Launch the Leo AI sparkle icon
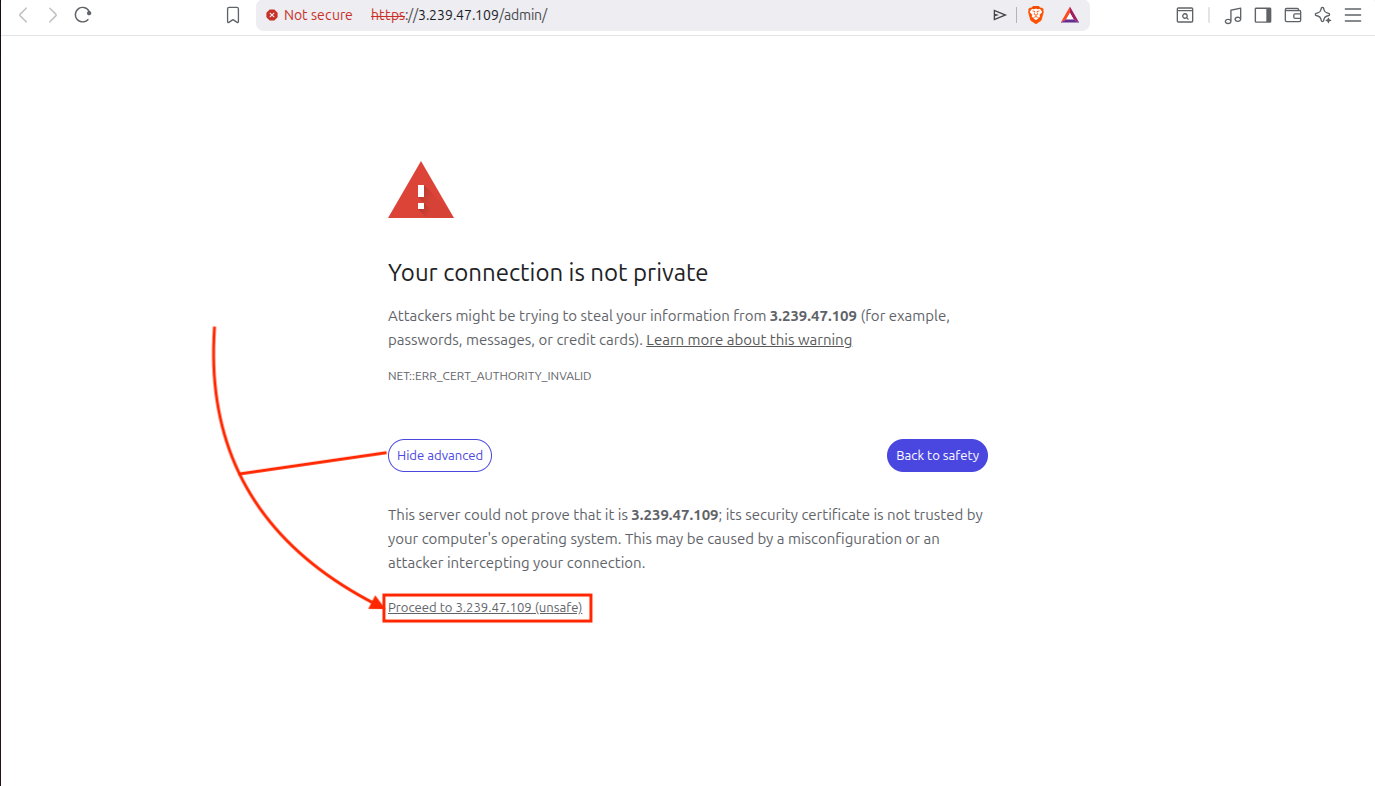 (x=1323, y=15)
